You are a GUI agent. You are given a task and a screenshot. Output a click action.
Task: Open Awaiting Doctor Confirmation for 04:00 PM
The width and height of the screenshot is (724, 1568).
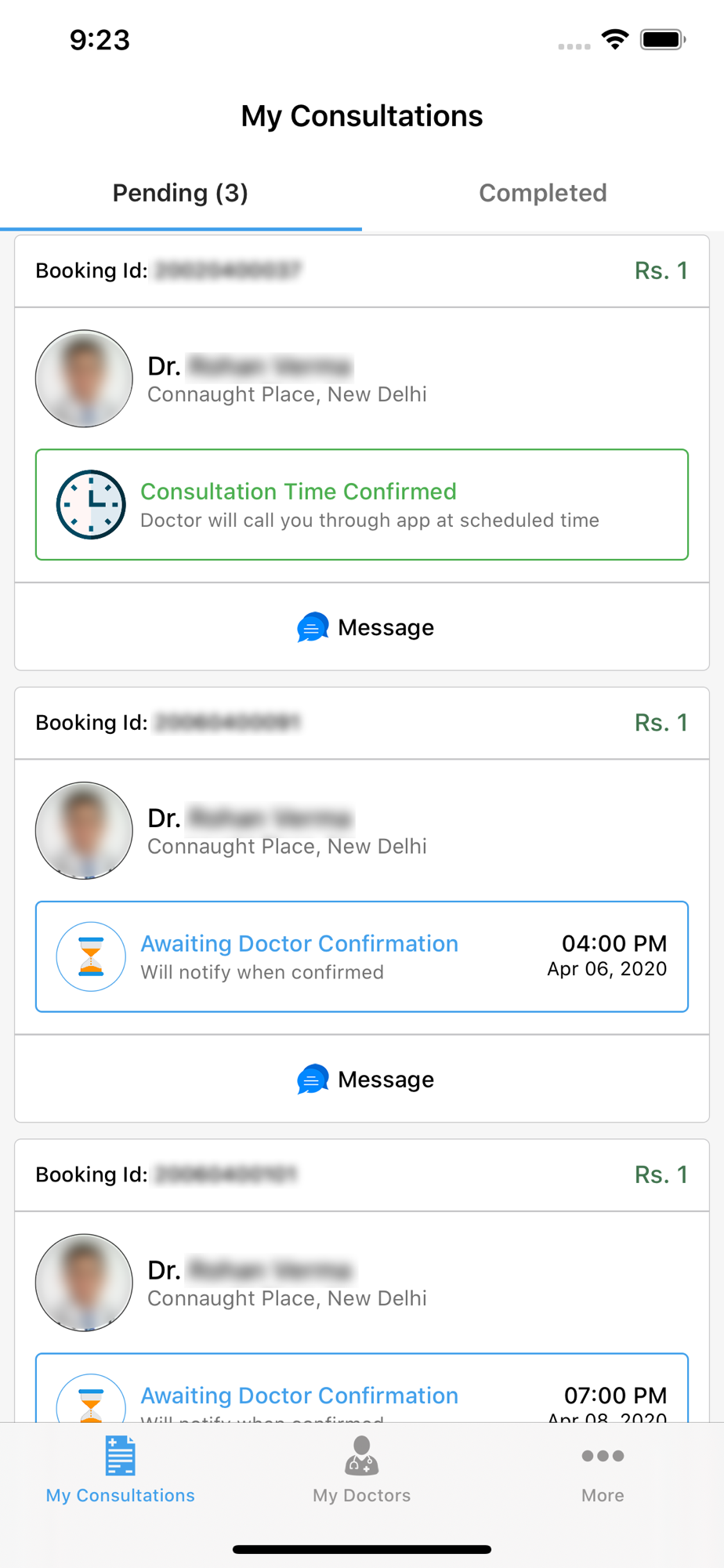click(362, 956)
